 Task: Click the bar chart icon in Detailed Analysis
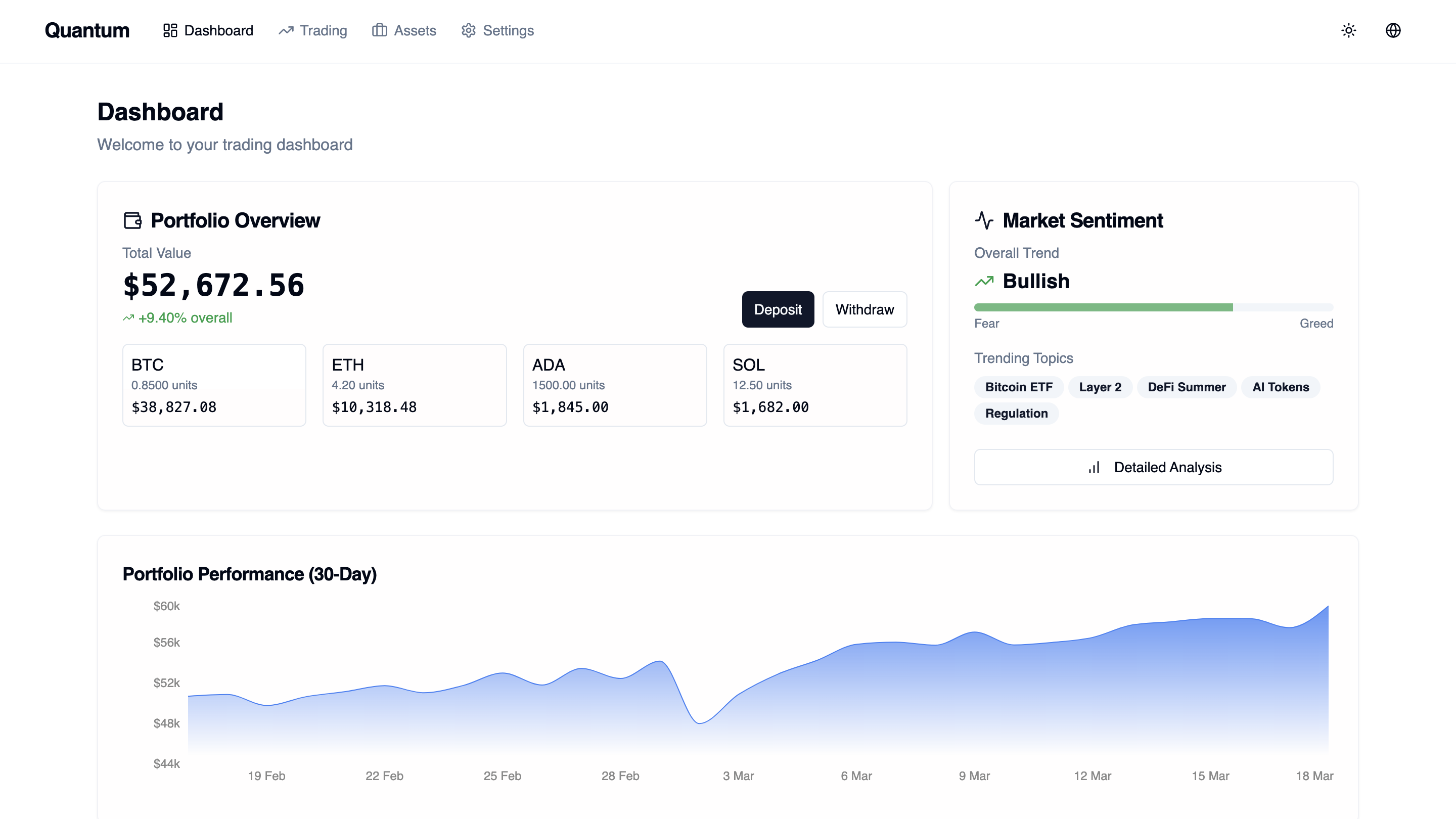[1094, 468]
